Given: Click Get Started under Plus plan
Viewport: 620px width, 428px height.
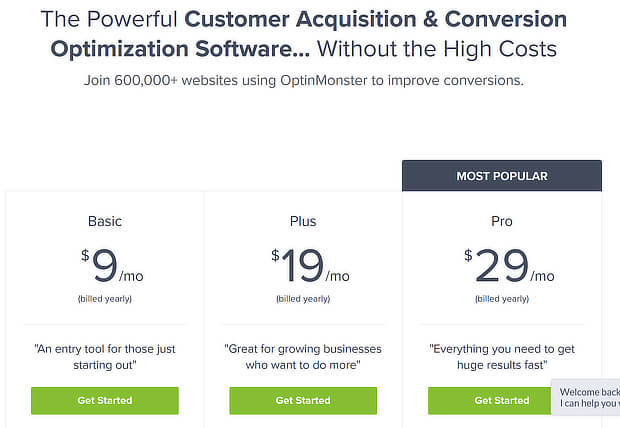Looking at the screenshot, I should [303, 400].
